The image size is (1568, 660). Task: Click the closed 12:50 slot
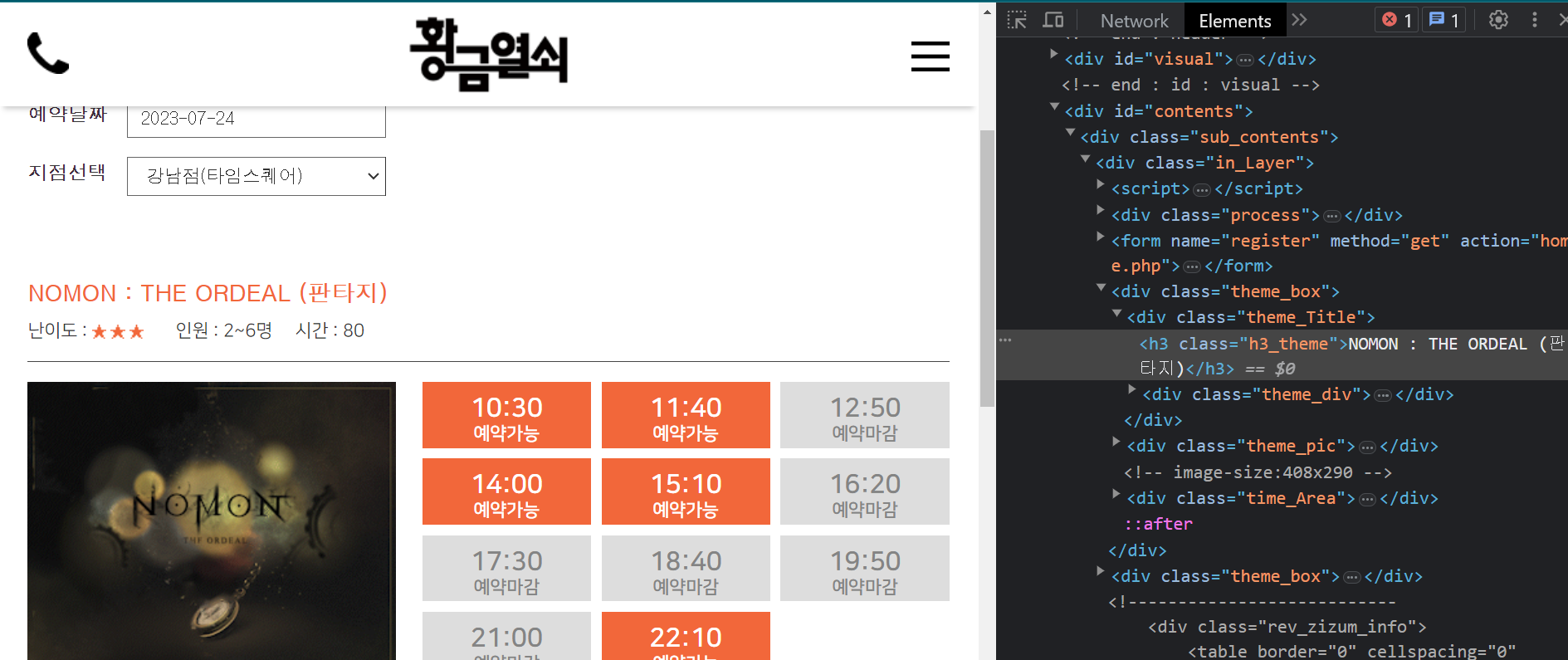point(865,415)
